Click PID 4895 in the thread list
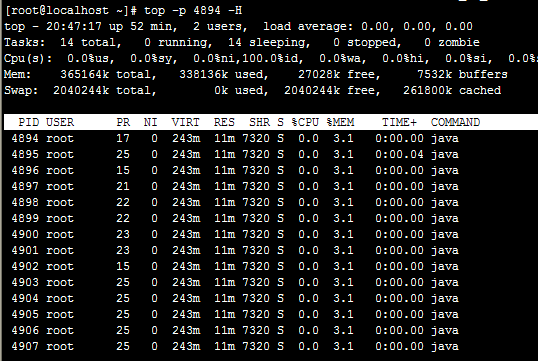Viewport: 538px width, 361px height. click(25, 154)
